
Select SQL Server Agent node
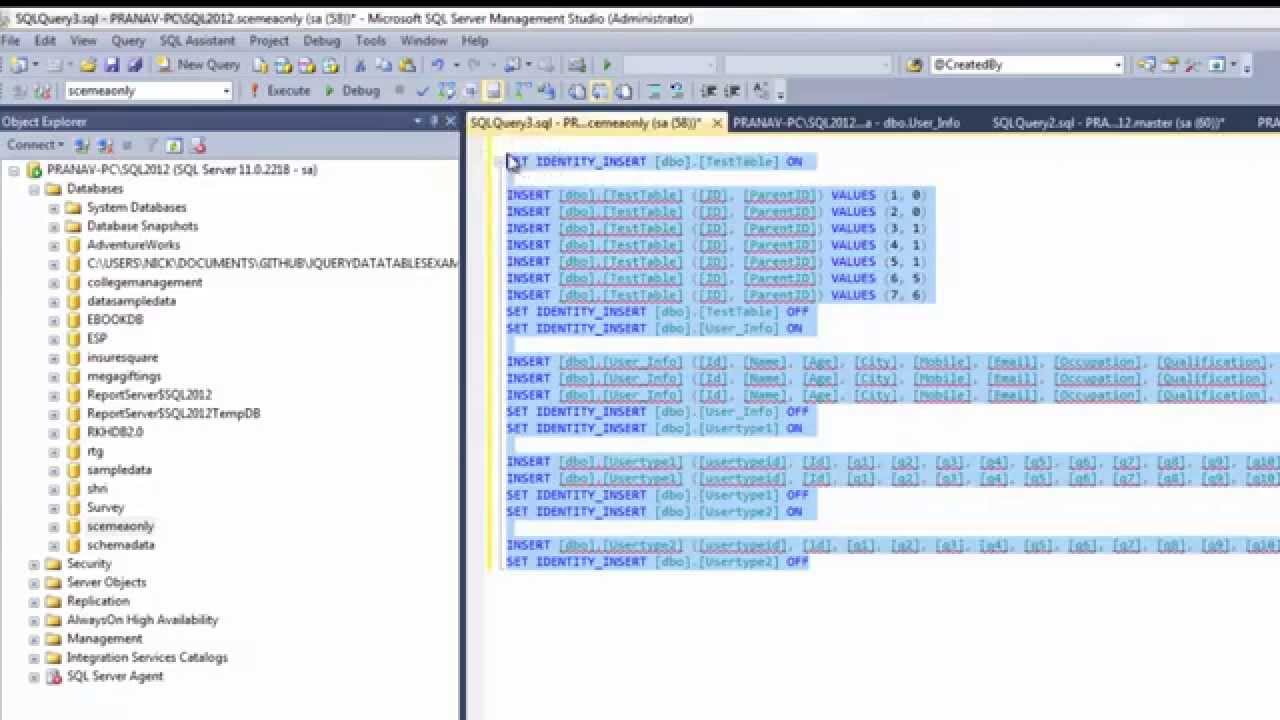[x=115, y=677]
